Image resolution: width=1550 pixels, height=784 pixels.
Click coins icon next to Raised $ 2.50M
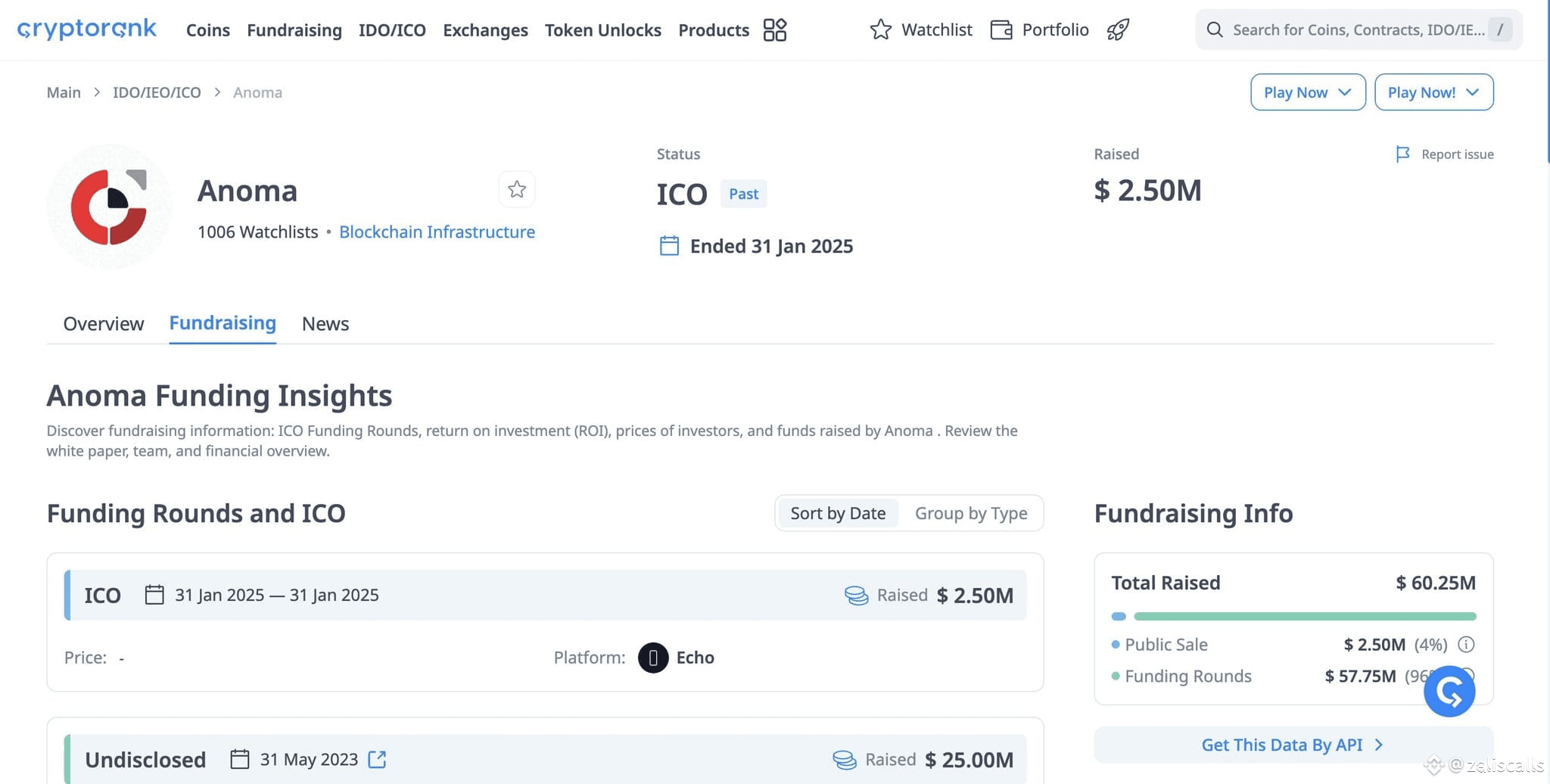(x=856, y=596)
